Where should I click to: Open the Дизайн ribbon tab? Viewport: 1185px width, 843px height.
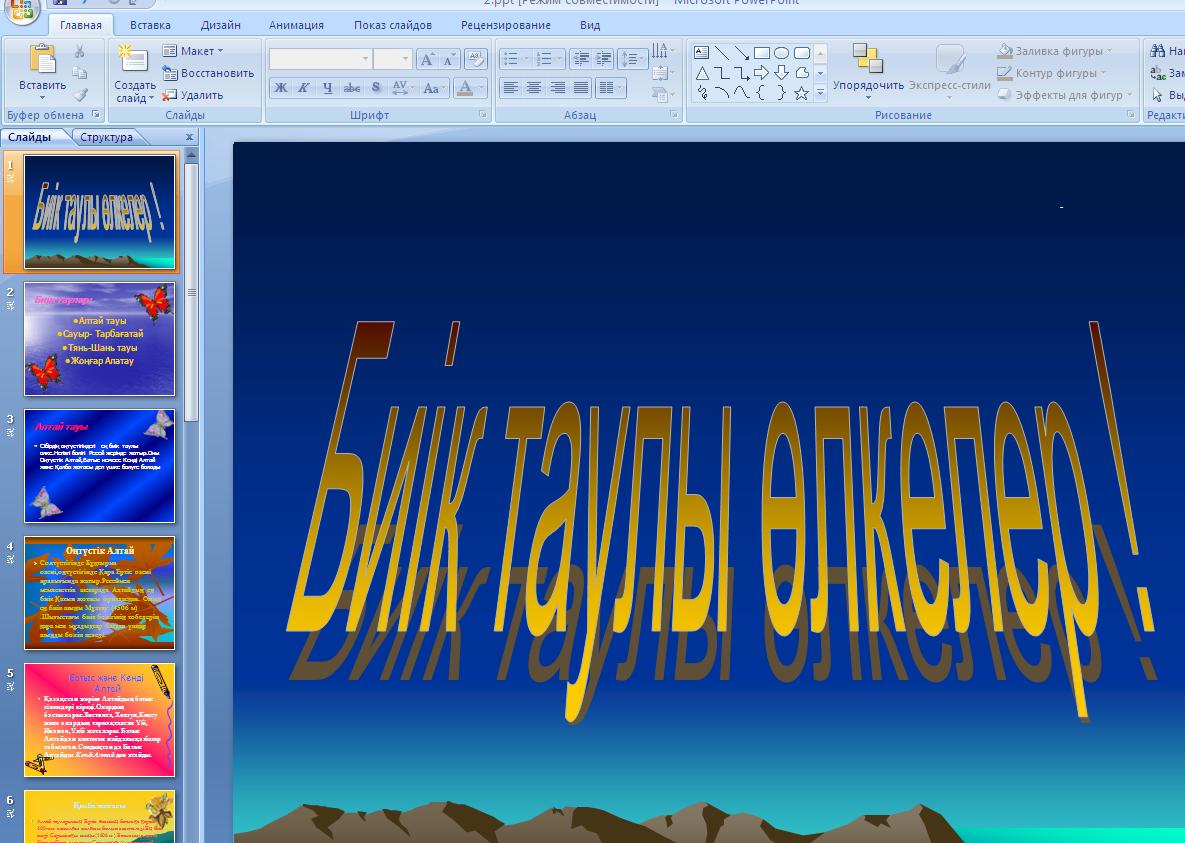coord(221,25)
